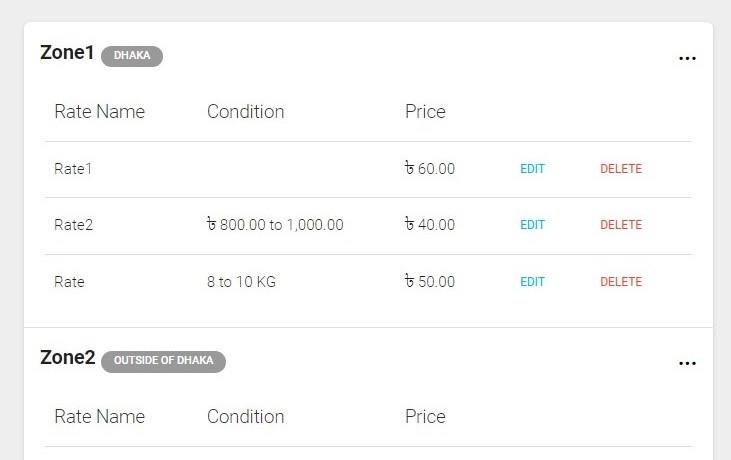This screenshot has height=460, width=731.
Task: Click Zone2's Price column header
Action: [x=425, y=417]
